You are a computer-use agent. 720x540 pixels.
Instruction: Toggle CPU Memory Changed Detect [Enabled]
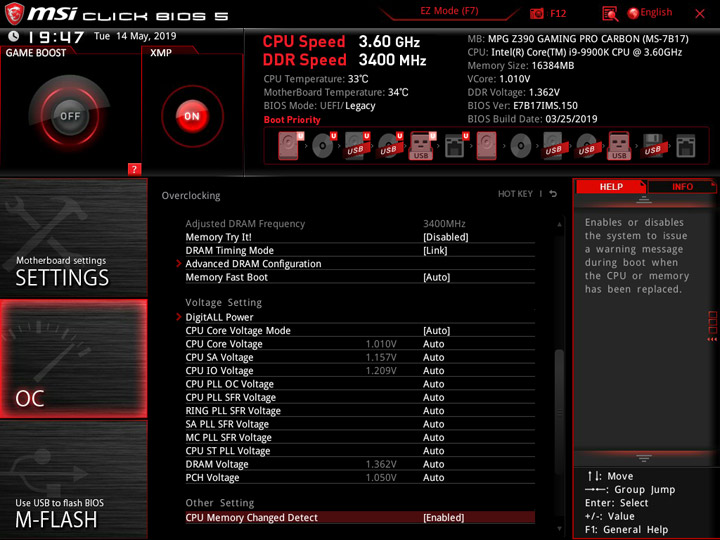pos(360,518)
